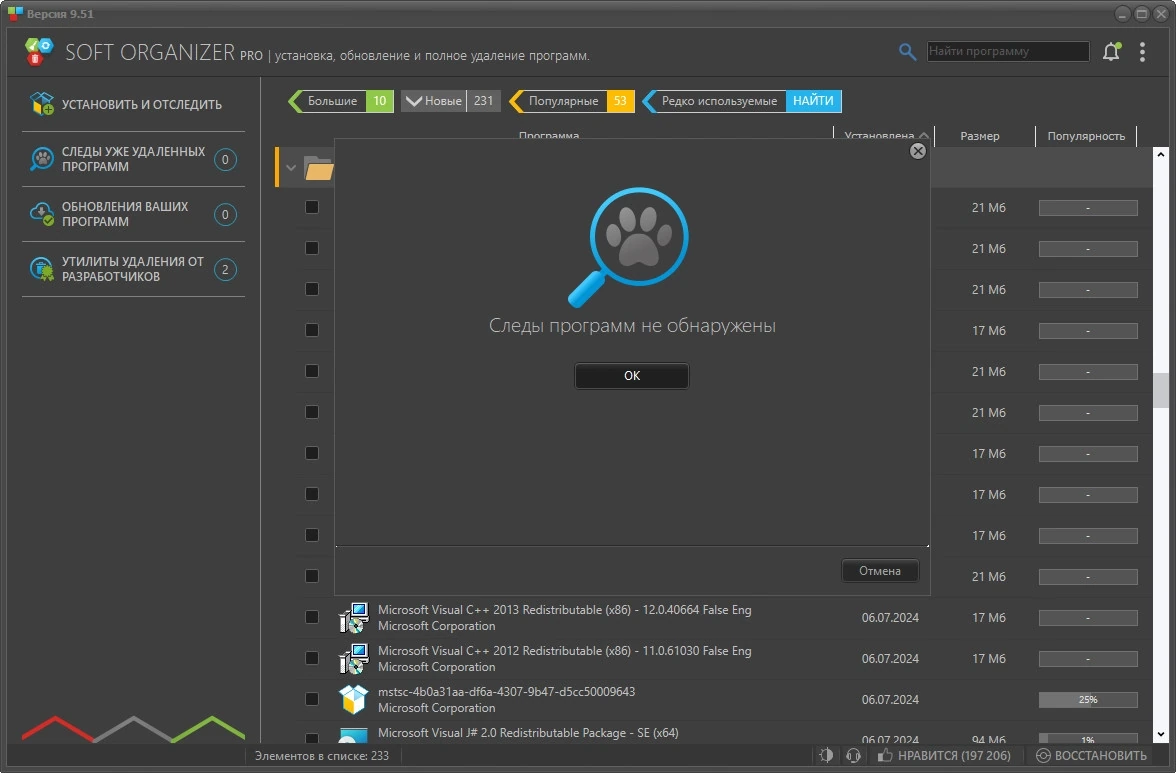Screen dimensions: 1176x773
Task: Click the Install and Track box icon
Action: 42,103
